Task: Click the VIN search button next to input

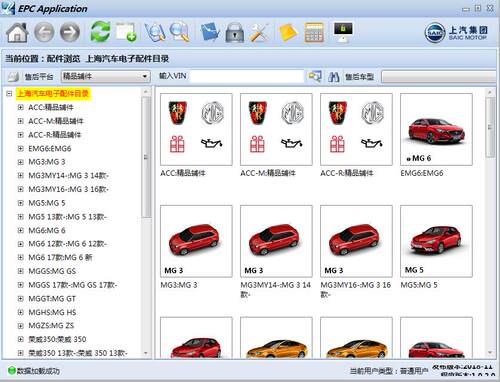Action: click(315, 77)
